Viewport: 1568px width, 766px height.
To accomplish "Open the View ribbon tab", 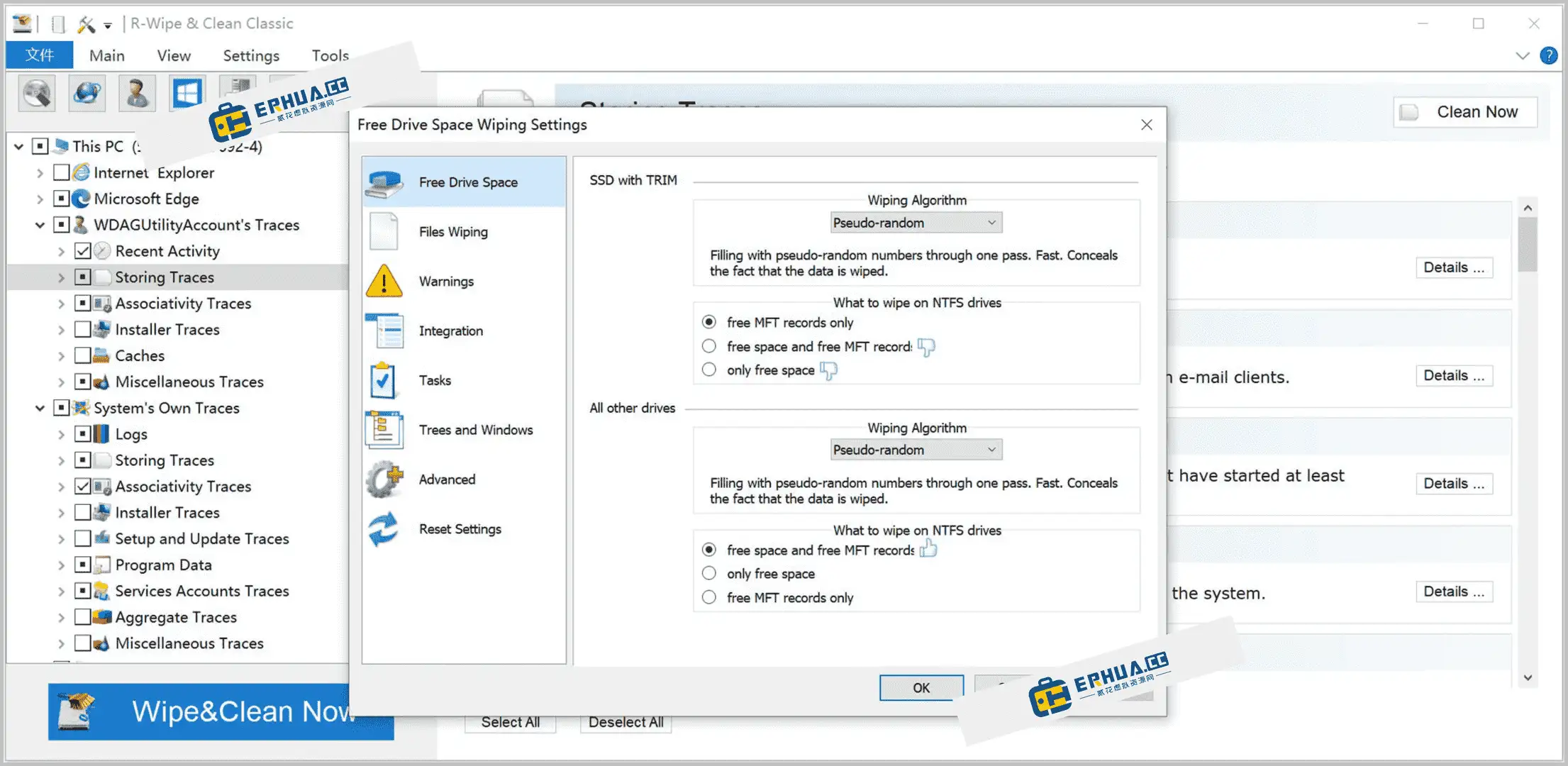I will tap(174, 55).
